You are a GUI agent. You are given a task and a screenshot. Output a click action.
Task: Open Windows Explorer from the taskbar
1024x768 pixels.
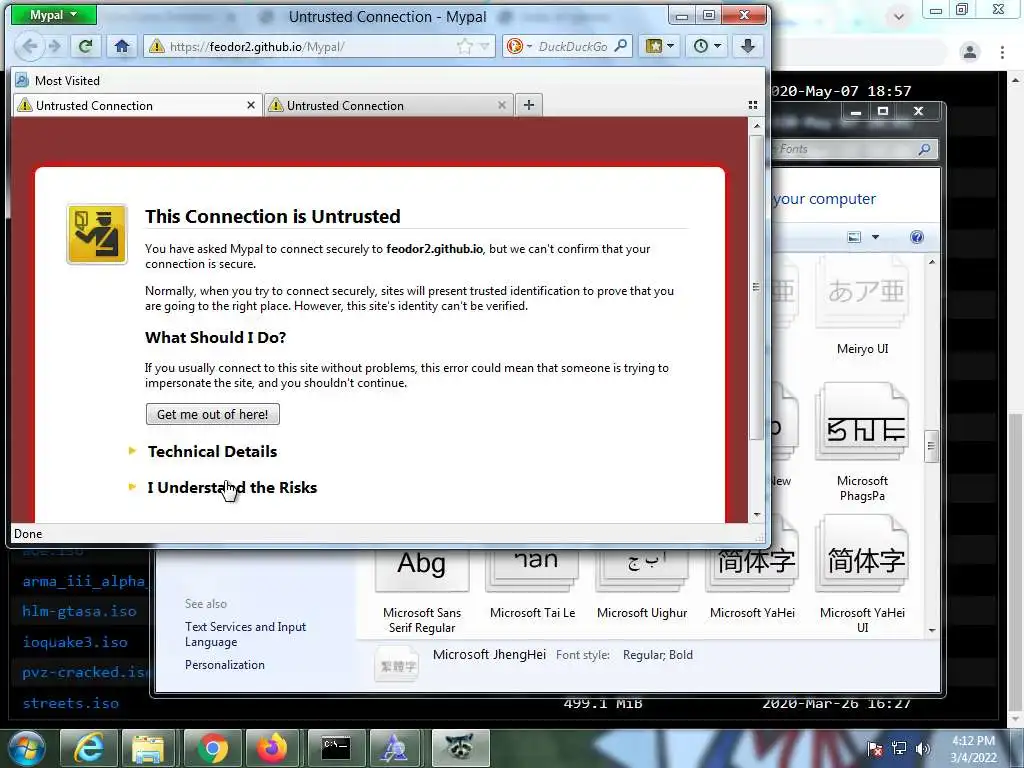point(149,748)
